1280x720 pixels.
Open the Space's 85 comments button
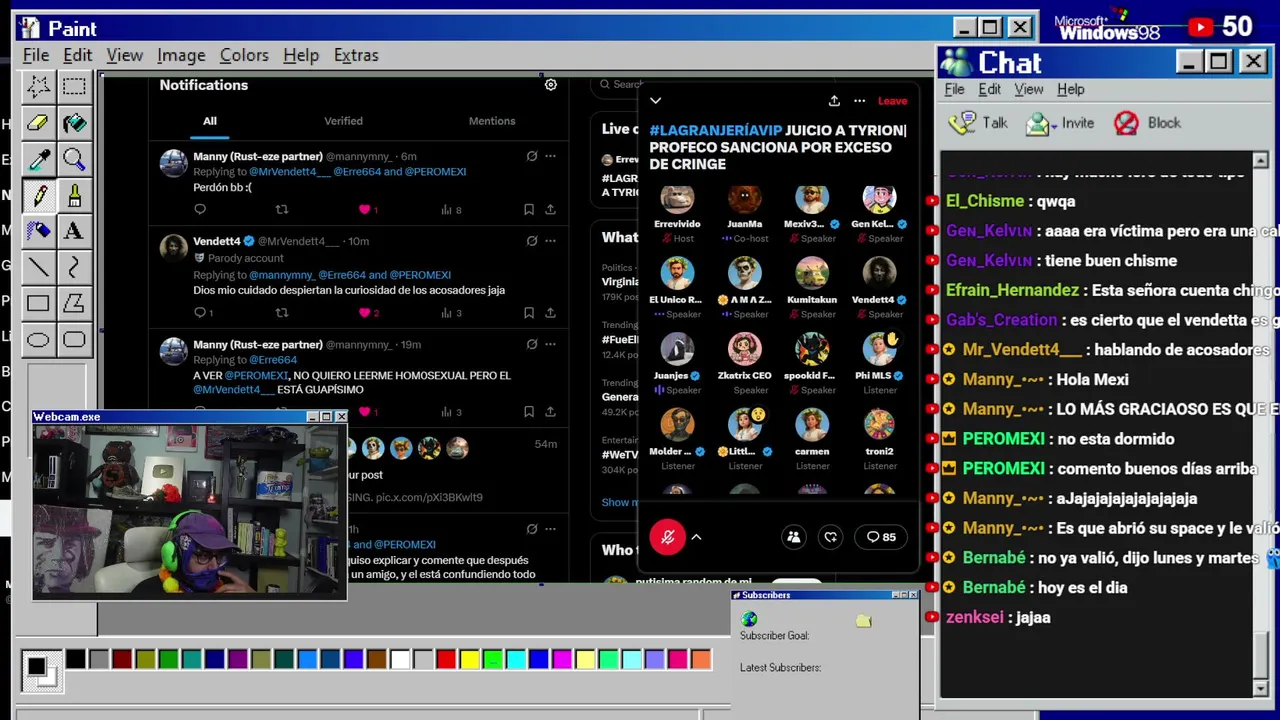click(881, 537)
